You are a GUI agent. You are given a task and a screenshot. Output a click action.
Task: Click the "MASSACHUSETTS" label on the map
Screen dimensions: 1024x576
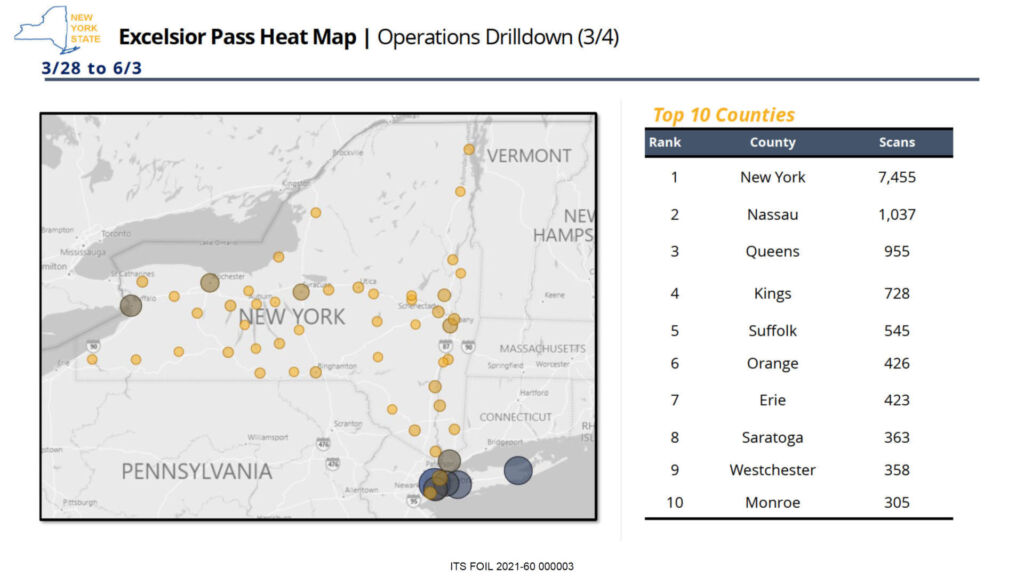coord(543,349)
